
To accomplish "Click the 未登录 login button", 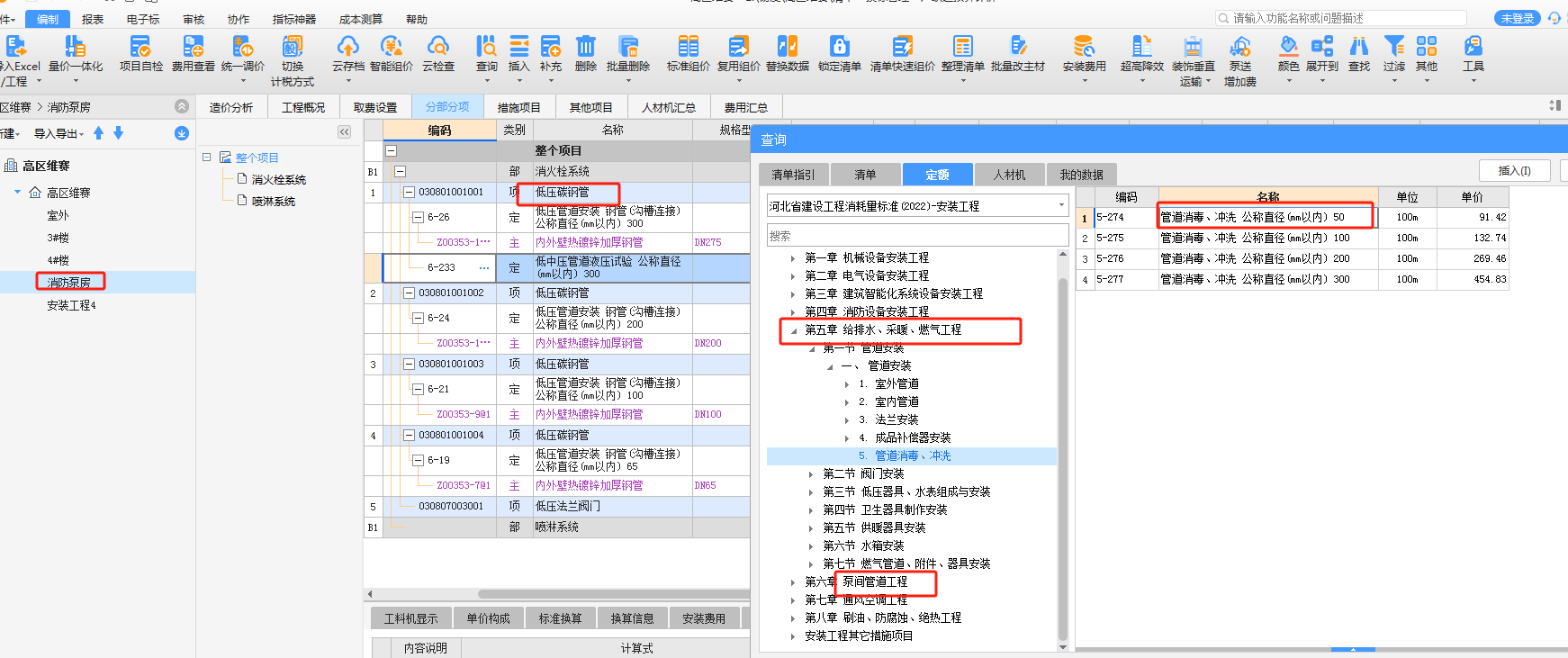I will click(1518, 18).
